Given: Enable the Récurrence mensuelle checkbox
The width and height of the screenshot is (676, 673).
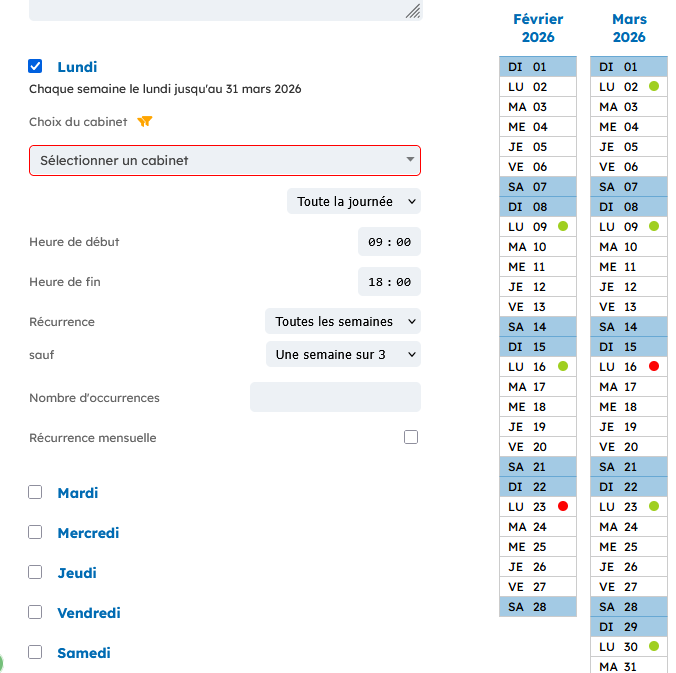Looking at the screenshot, I should (411, 438).
